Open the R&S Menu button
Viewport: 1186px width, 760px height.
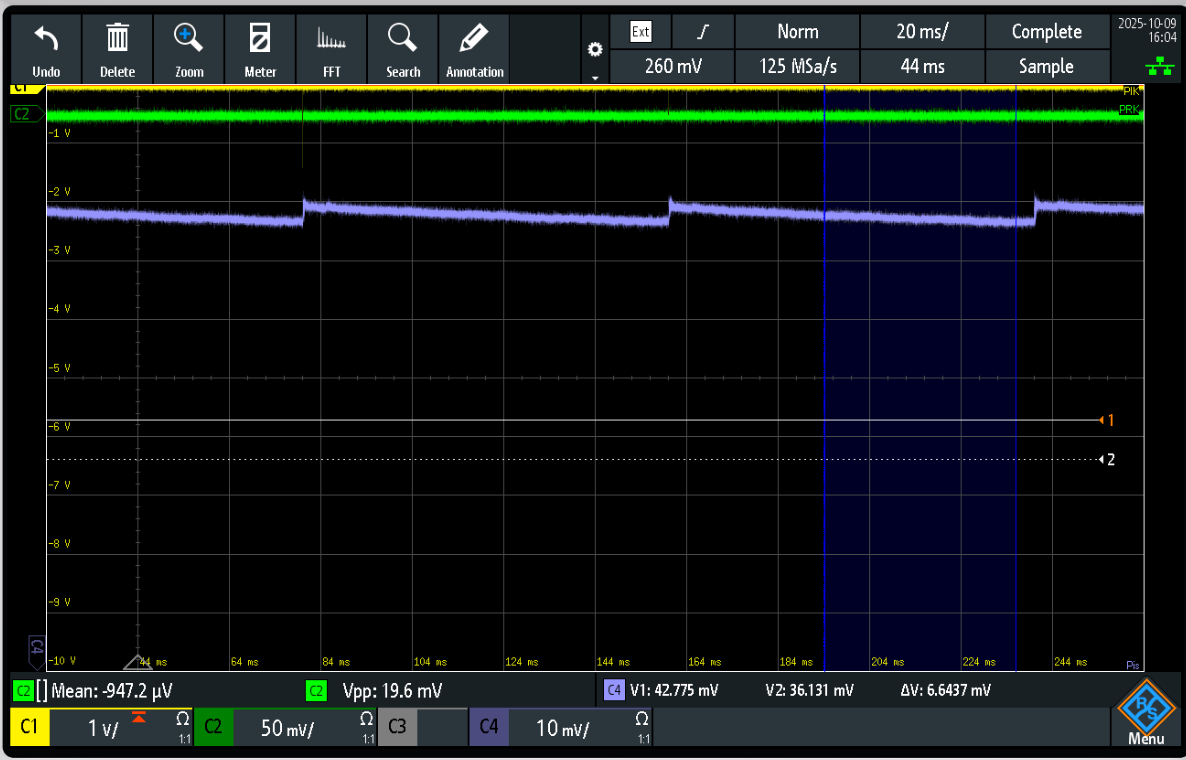pos(1145,712)
